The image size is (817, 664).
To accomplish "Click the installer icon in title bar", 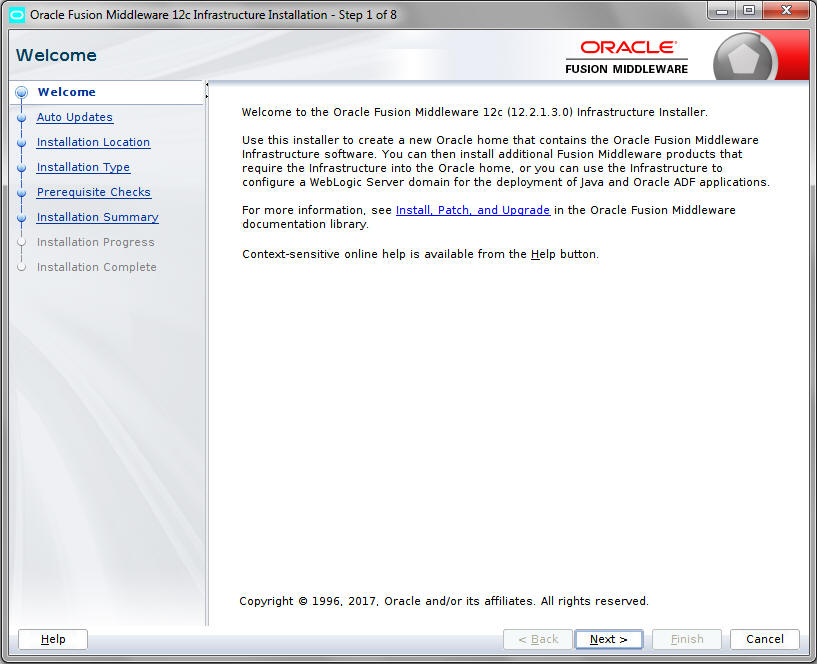I will point(17,15).
